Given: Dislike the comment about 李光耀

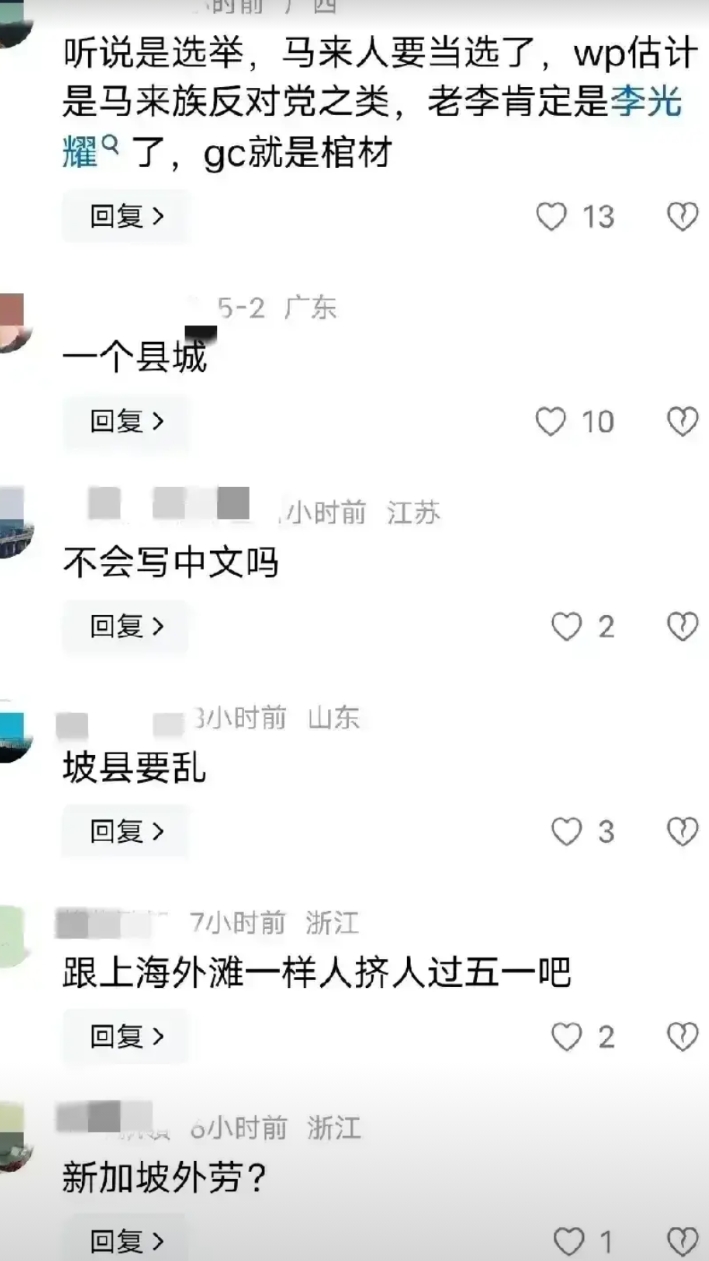Looking at the screenshot, I should pyautogui.click(x=682, y=216).
